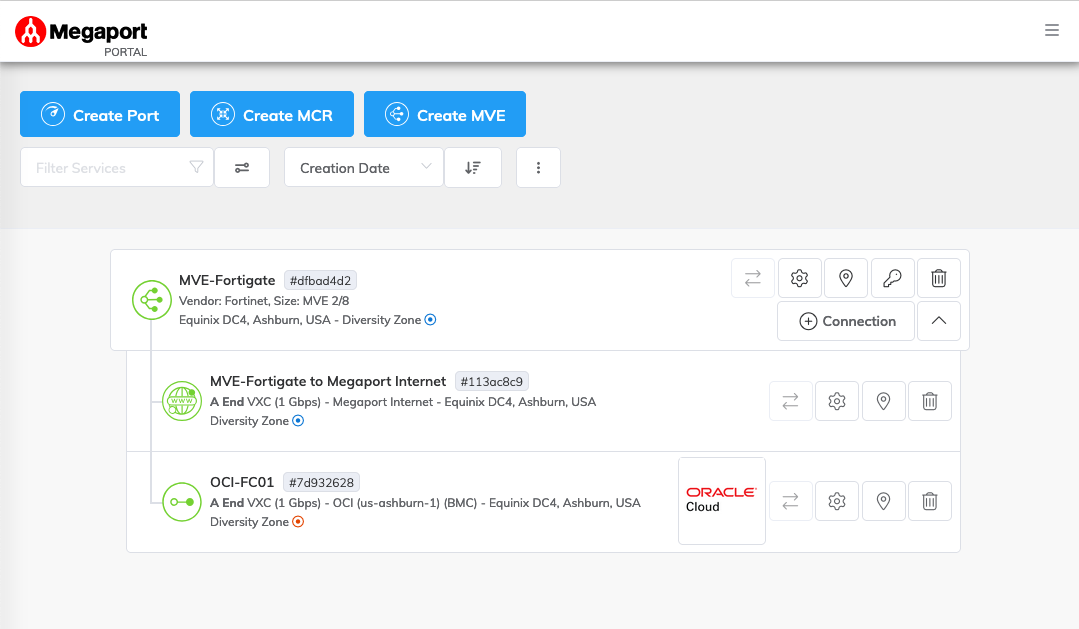The image size is (1079, 629).
Task: Click MVE-Fortigate diversity zone blue indicator
Action: pos(430,319)
